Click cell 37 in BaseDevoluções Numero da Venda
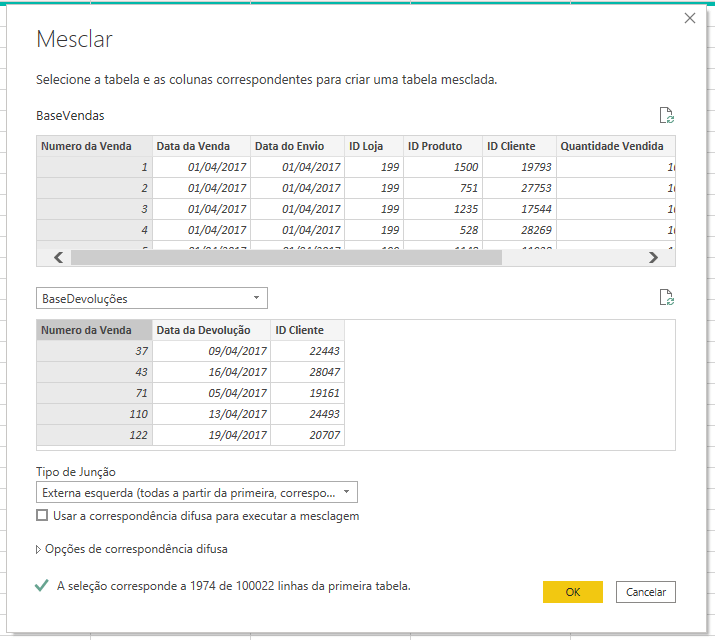The image size is (715, 640). tap(94, 351)
